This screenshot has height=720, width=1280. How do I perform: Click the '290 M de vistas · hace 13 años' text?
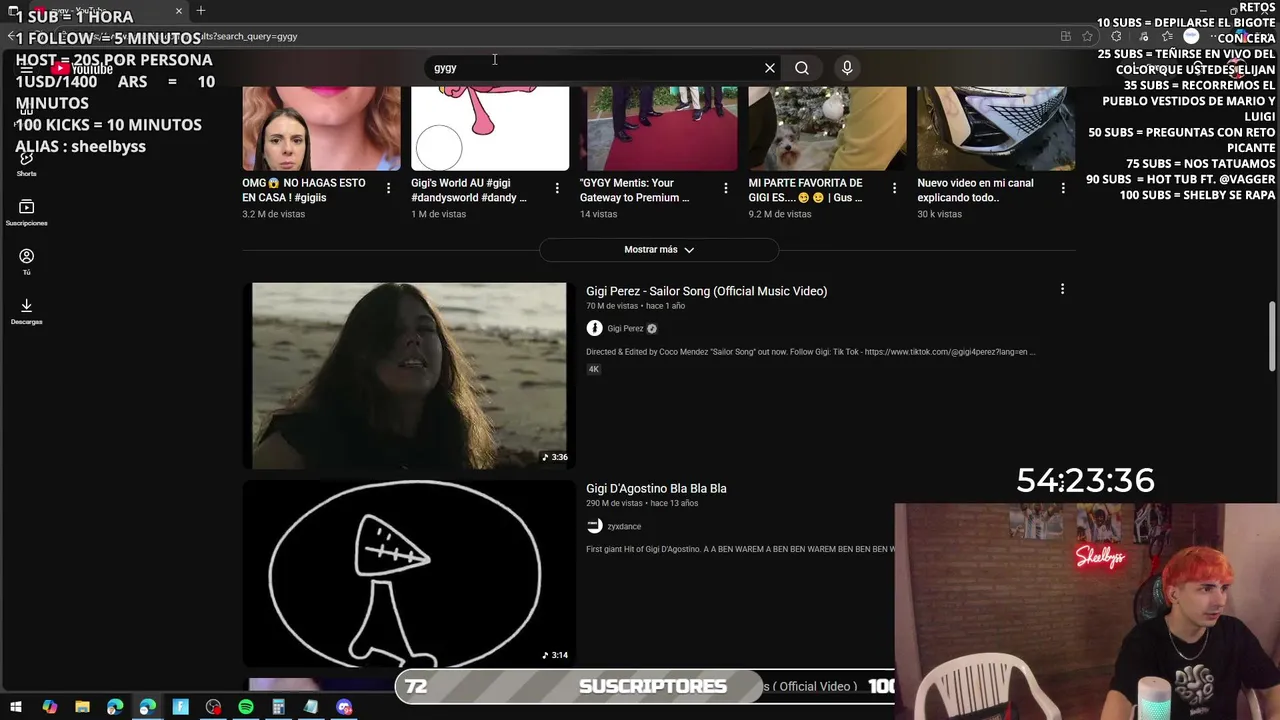coord(642,504)
